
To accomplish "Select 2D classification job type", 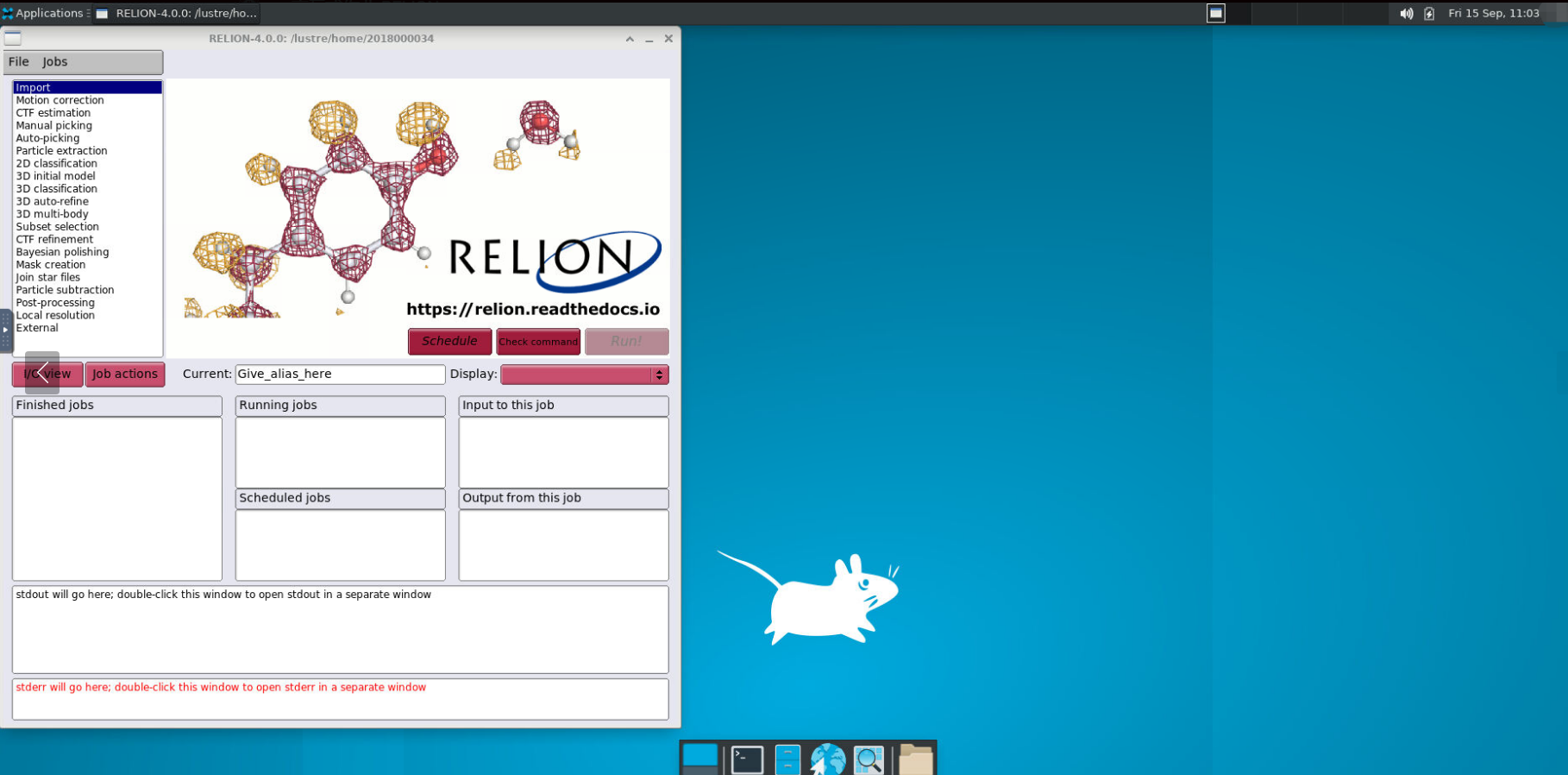I will tap(87, 163).
